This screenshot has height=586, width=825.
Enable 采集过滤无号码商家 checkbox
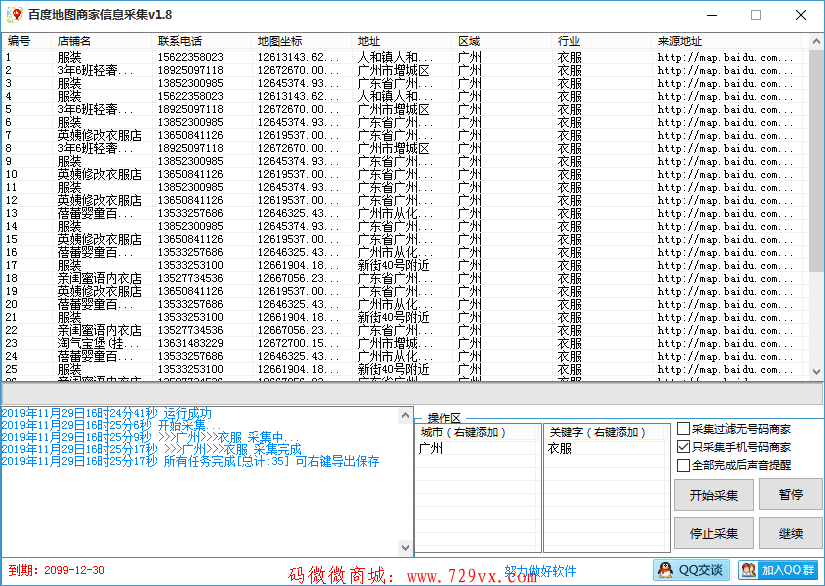click(683, 429)
